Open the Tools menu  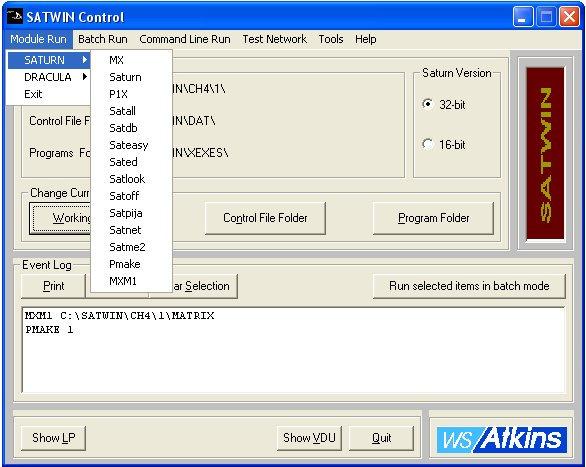[x=331, y=39]
